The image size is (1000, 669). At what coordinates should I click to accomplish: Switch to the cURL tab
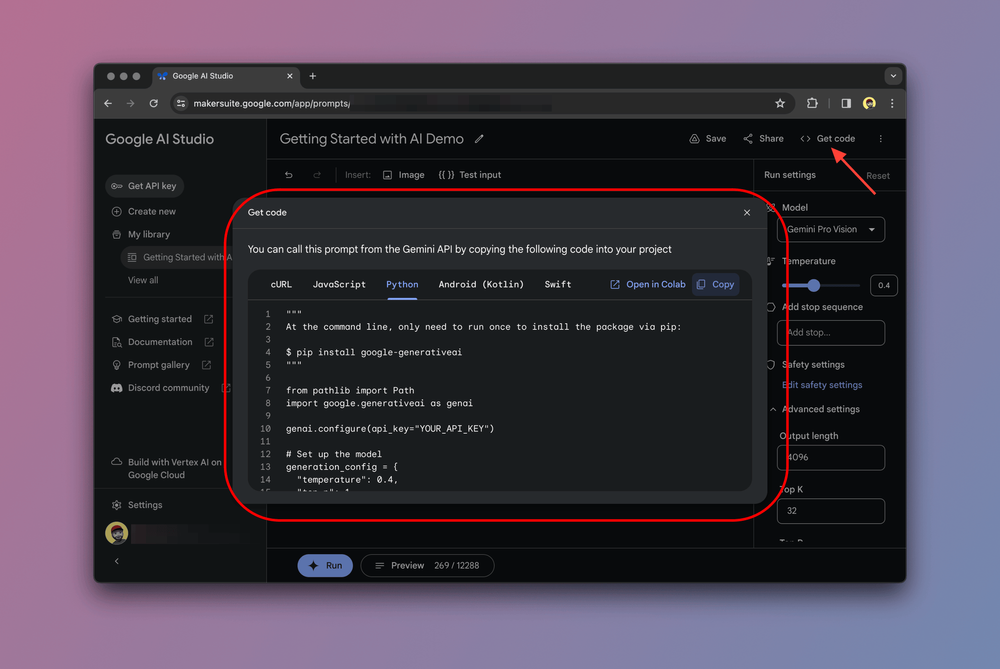click(281, 284)
